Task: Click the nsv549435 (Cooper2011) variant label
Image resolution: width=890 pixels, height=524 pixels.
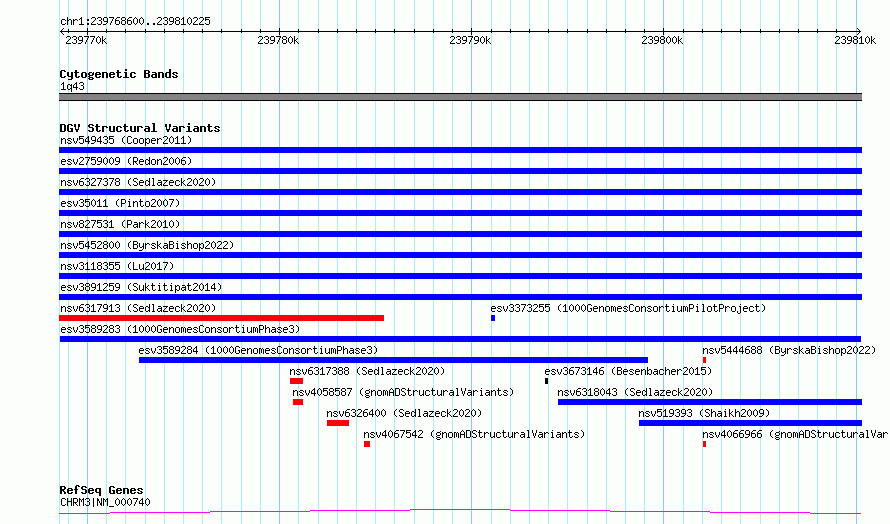Action: (x=126, y=140)
